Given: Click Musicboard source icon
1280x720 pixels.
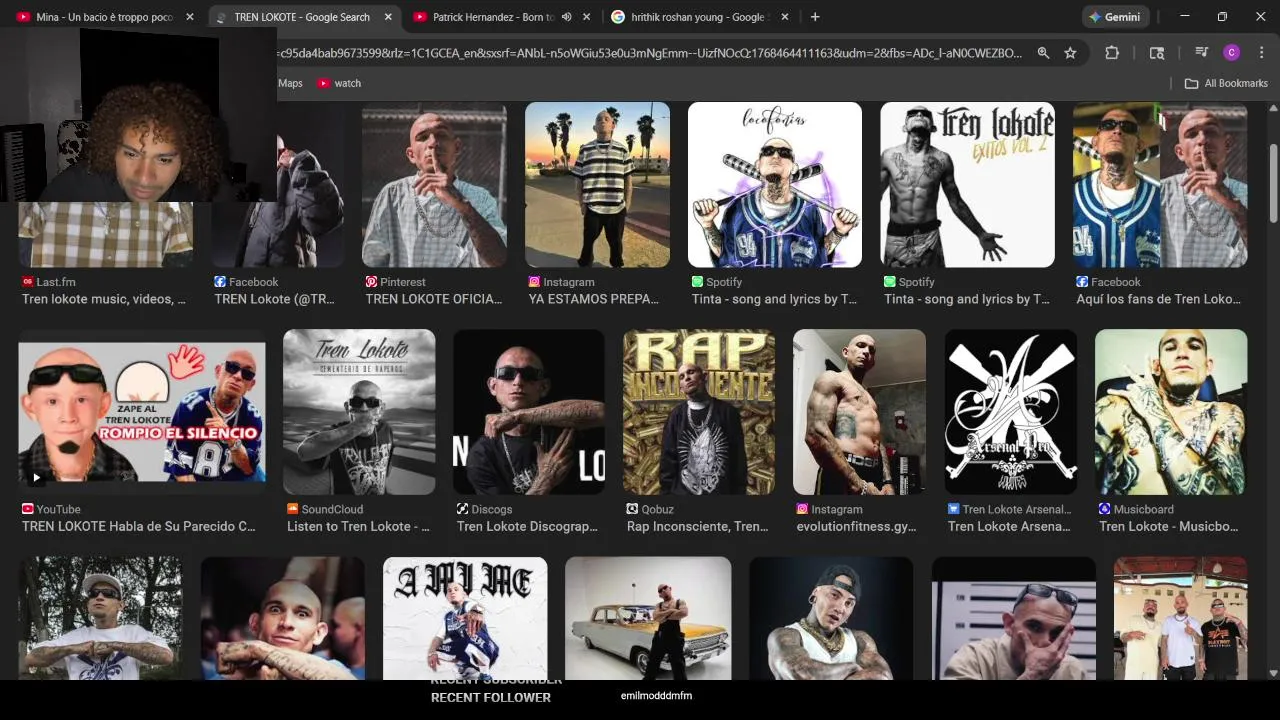Looking at the screenshot, I should [1104, 509].
